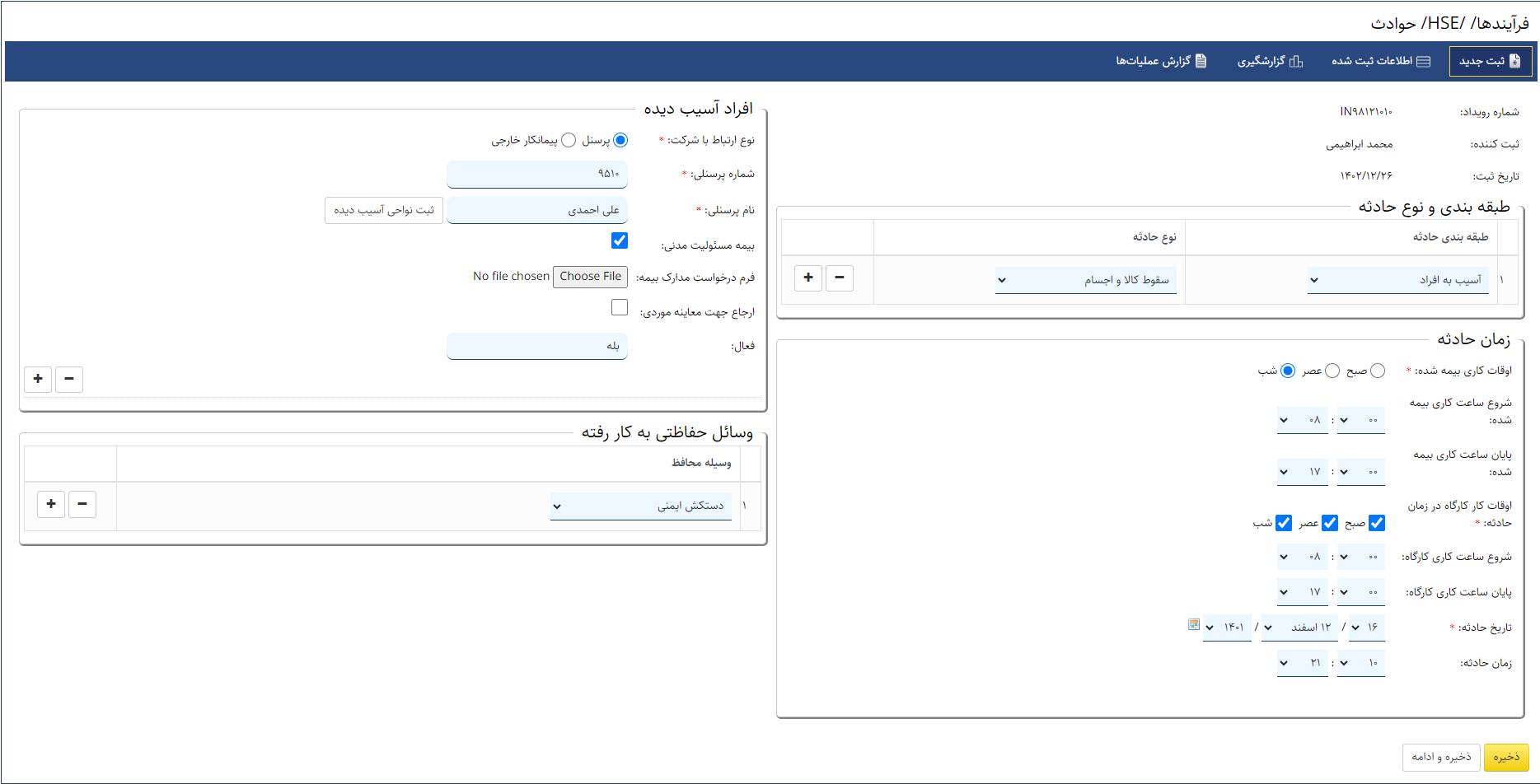Uncheck صبح workshop shift checkbox

[1377, 523]
